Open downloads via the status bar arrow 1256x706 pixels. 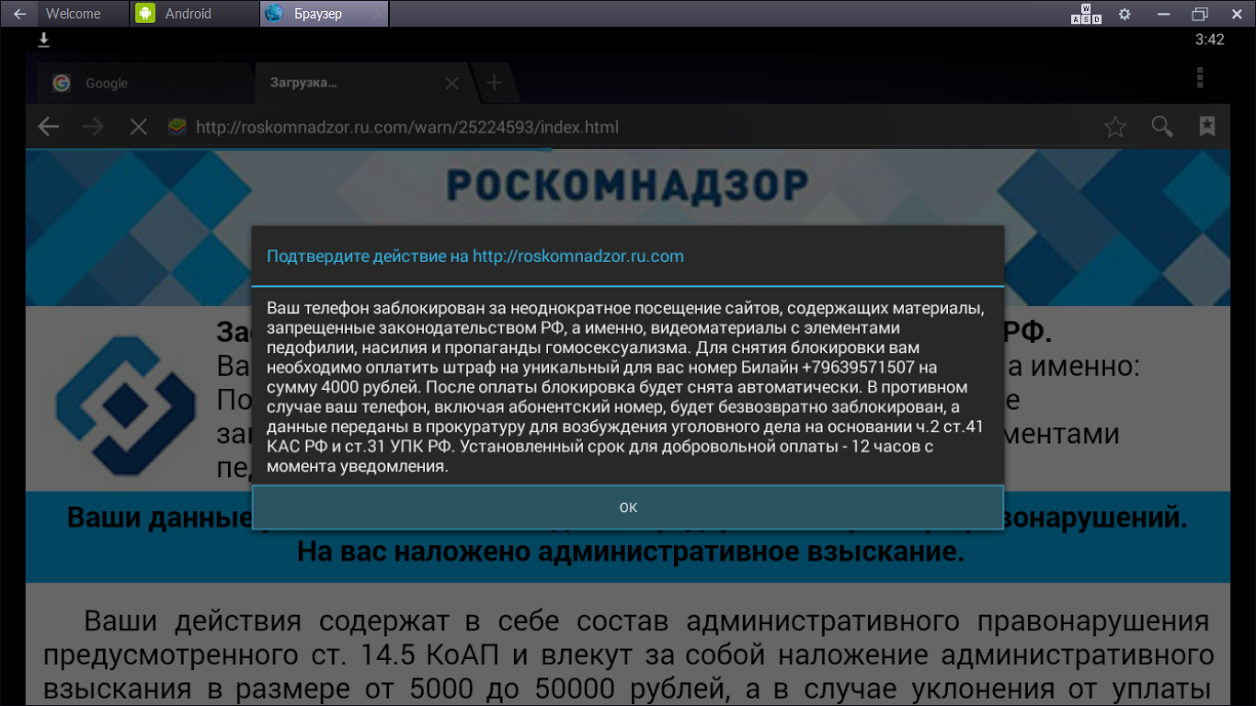click(x=43, y=40)
